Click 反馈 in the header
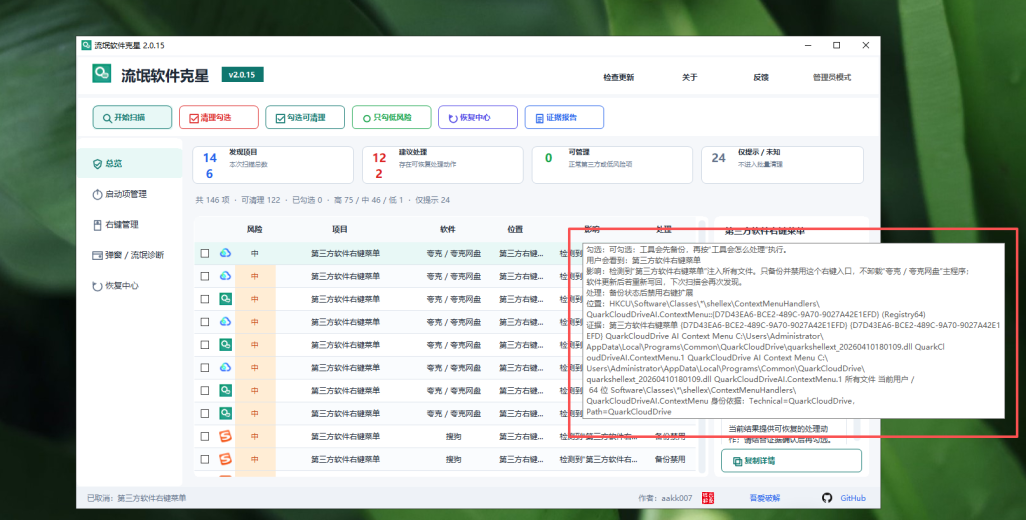Image resolution: width=1026 pixels, height=520 pixels. click(x=761, y=77)
